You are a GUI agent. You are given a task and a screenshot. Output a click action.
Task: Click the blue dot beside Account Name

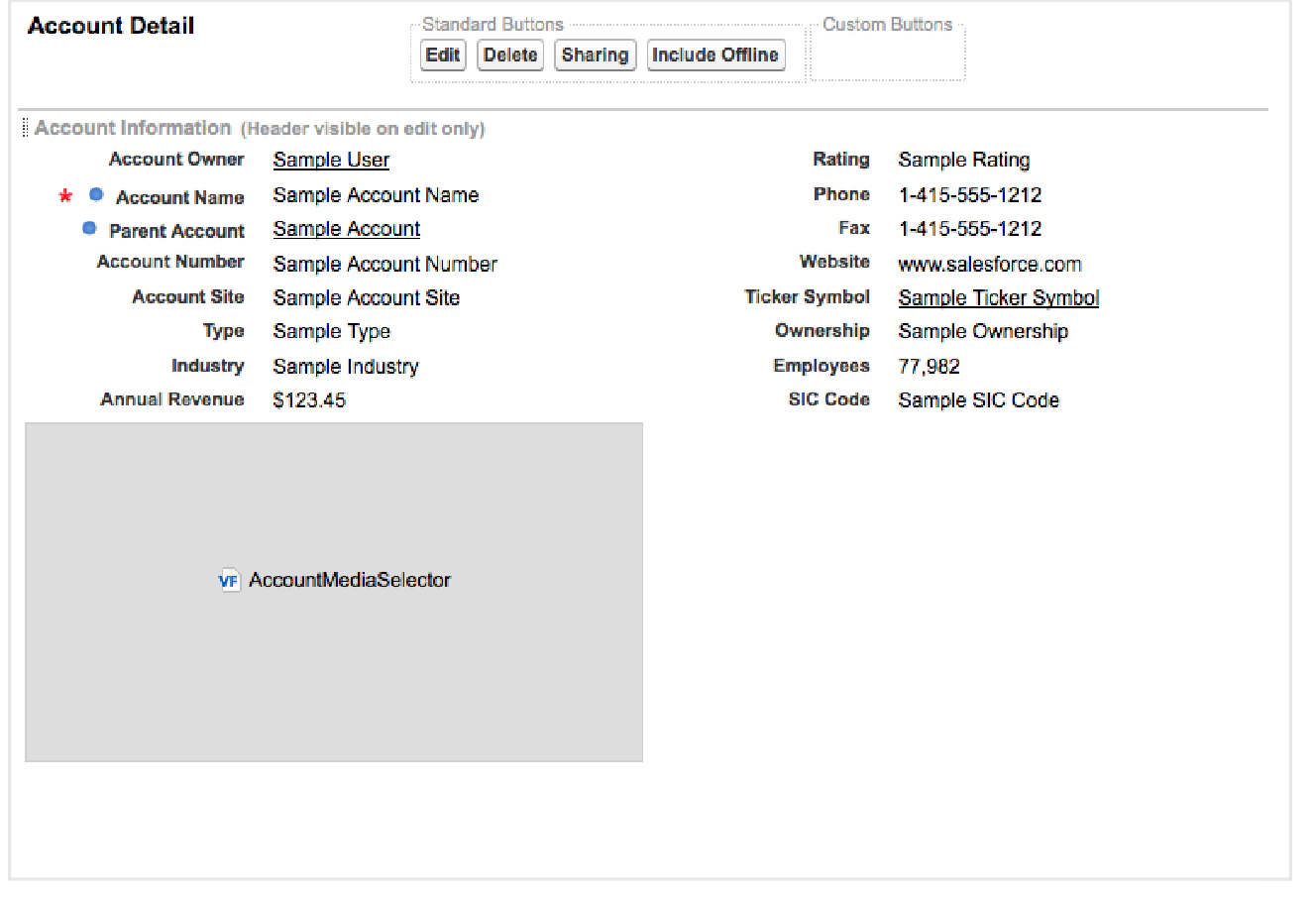click(96, 194)
